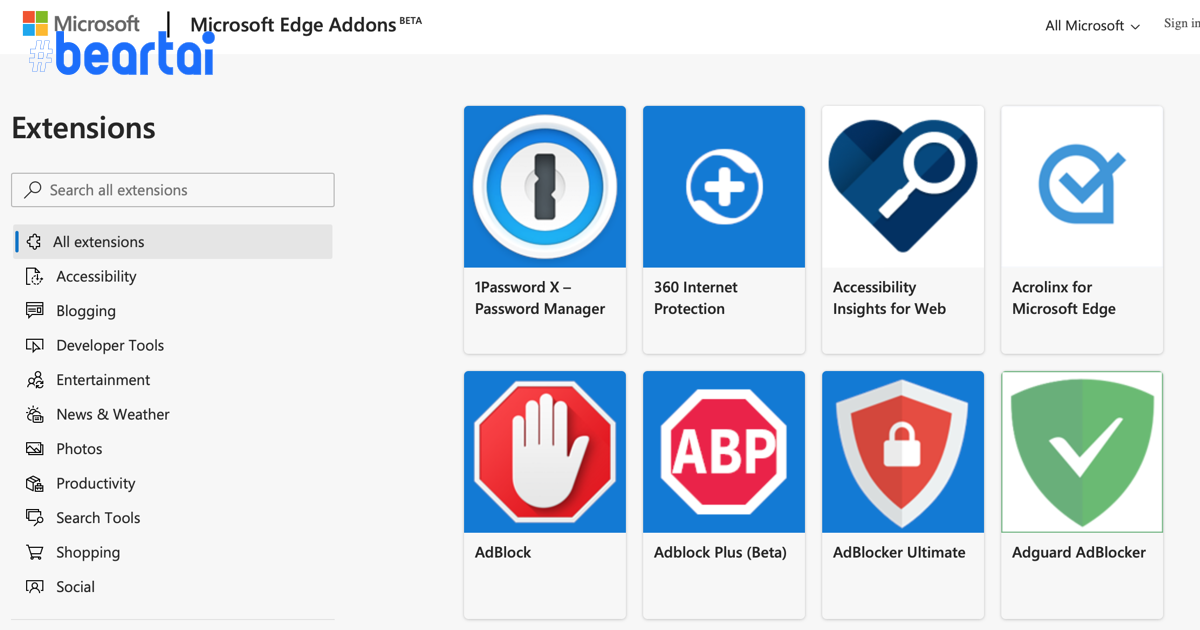Open the AdBlock red hand icon

545,452
